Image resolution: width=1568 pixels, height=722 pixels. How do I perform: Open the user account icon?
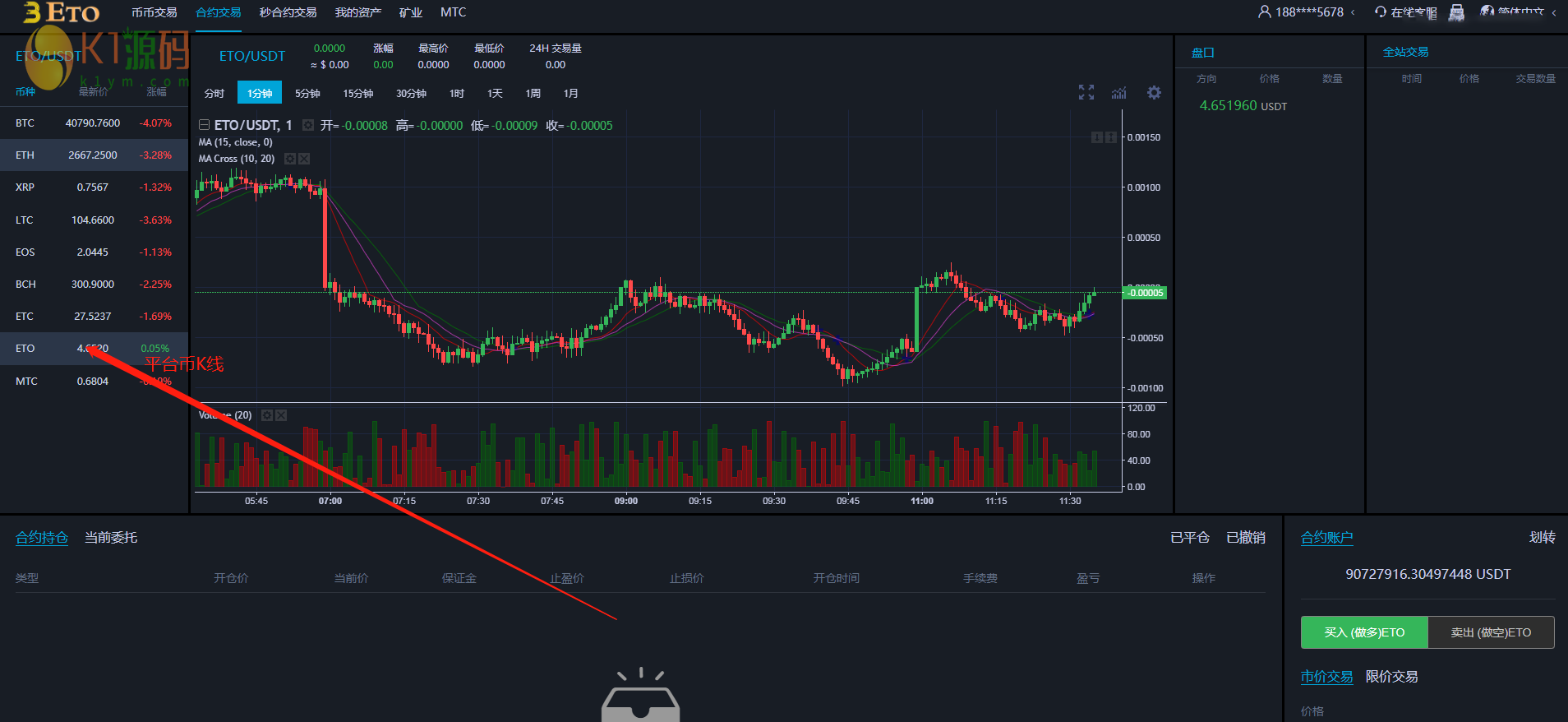tap(1264, 12)
